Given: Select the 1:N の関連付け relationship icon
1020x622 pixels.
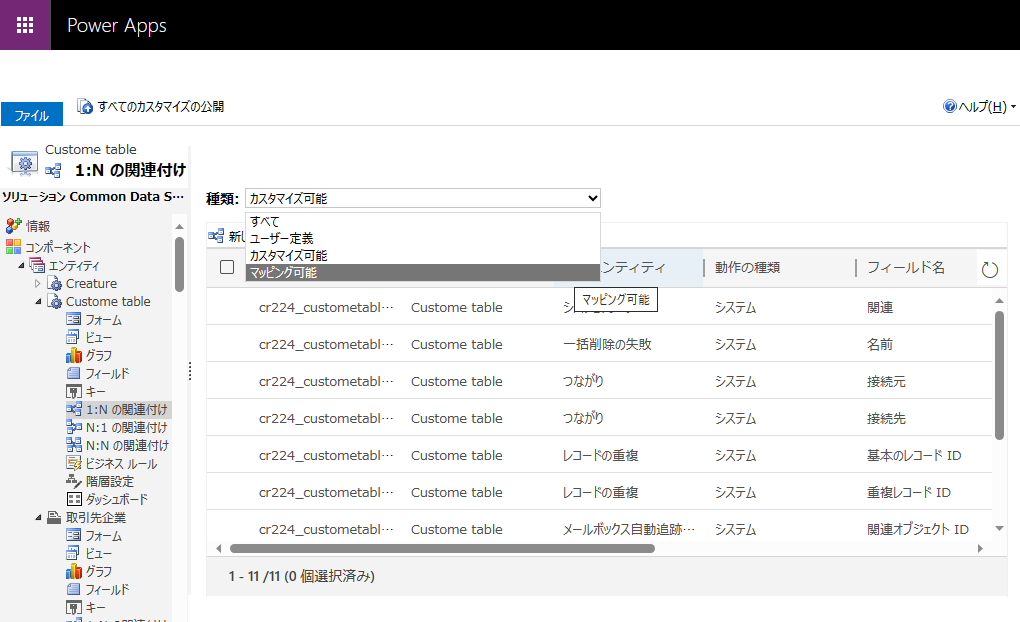Looking at the screenshot, I should click(x=74, y=409).
